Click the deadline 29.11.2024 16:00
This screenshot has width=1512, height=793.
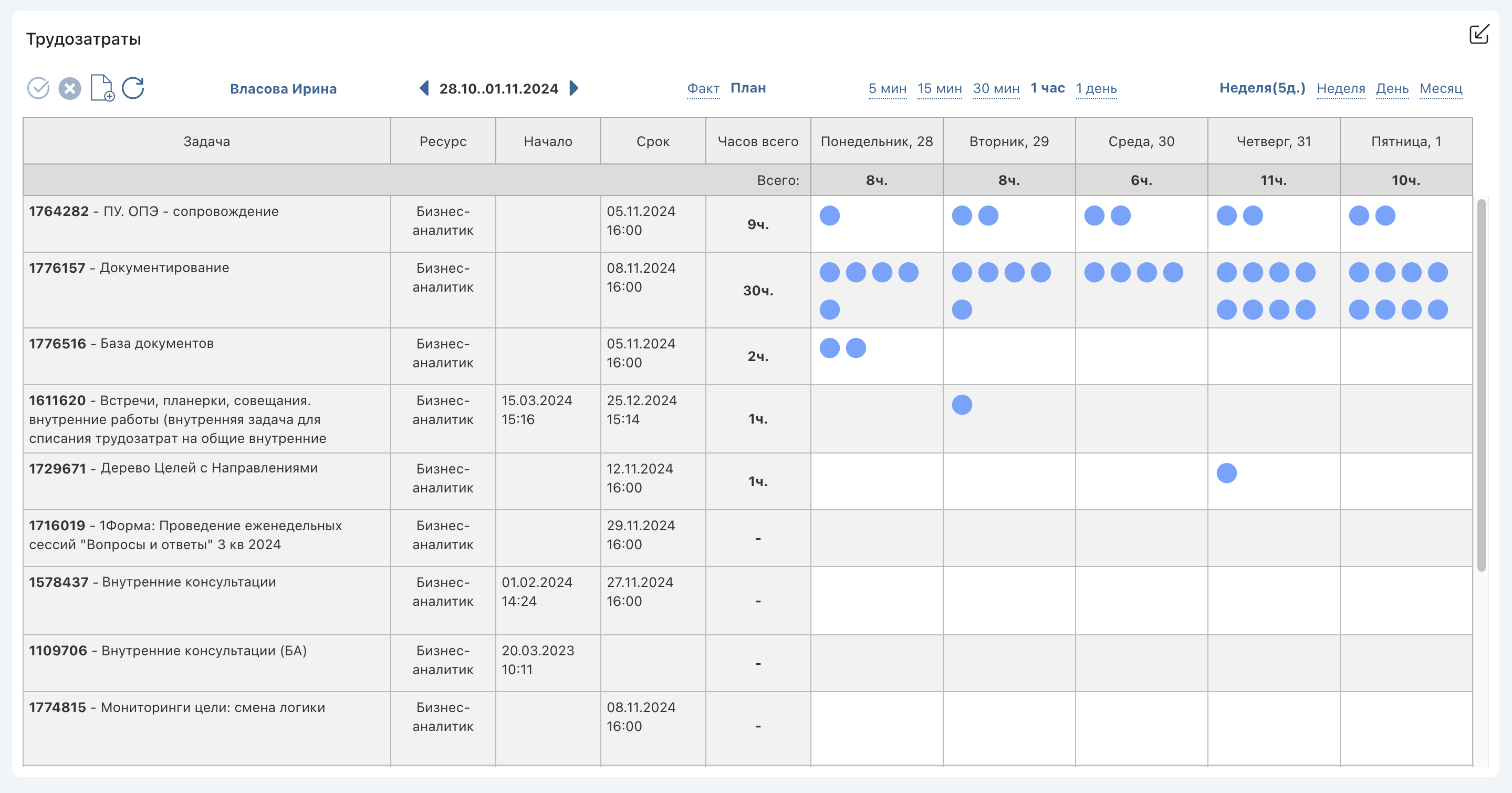[641, 535]
